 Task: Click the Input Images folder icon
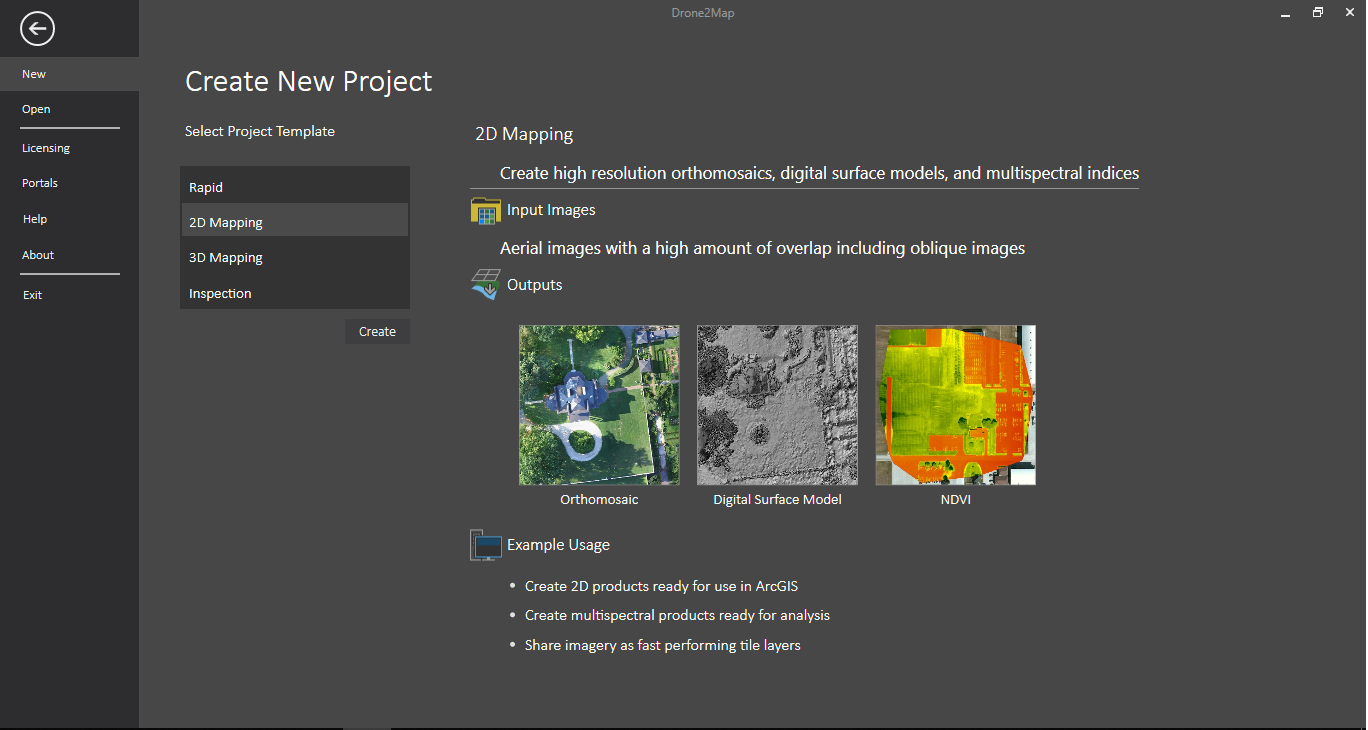click(x=485, y=210)
